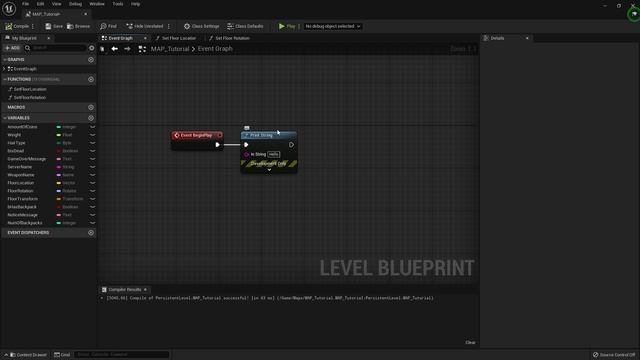Navigate back in graph history
This screenshot has height=360, width=640.
(x=115, y=49)
